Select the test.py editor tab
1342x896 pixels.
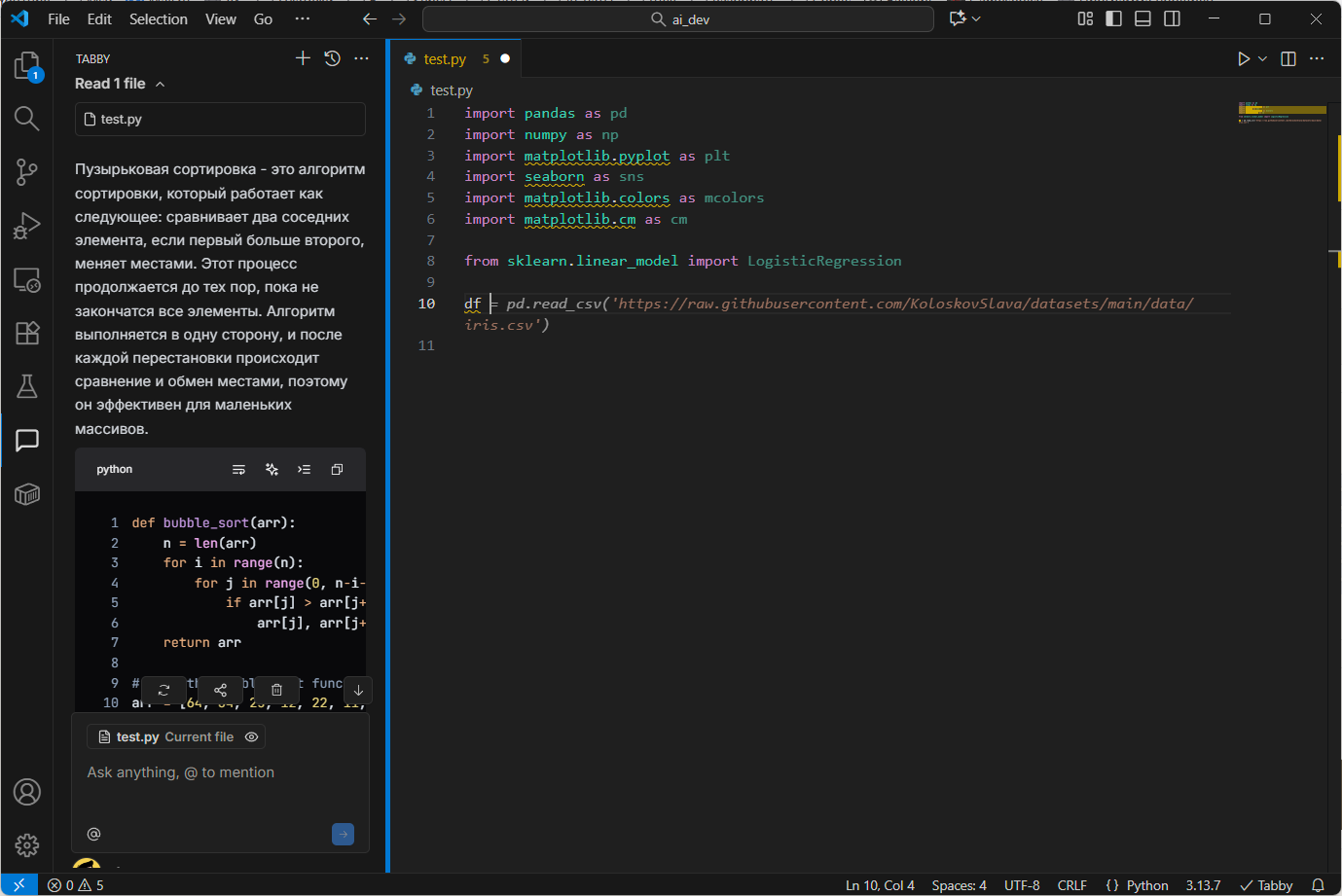point(445,59)
